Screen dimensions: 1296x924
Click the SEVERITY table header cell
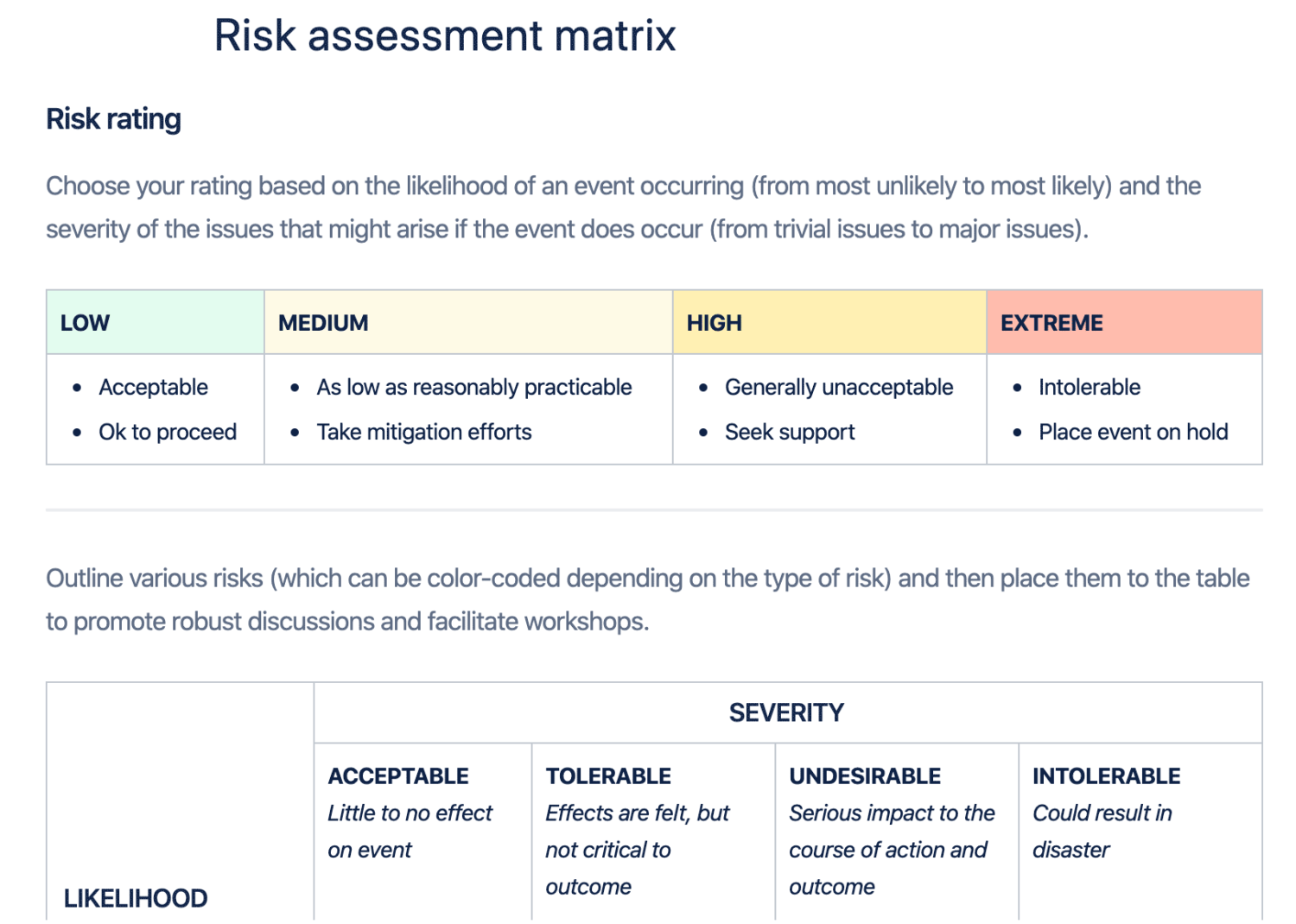786,713
